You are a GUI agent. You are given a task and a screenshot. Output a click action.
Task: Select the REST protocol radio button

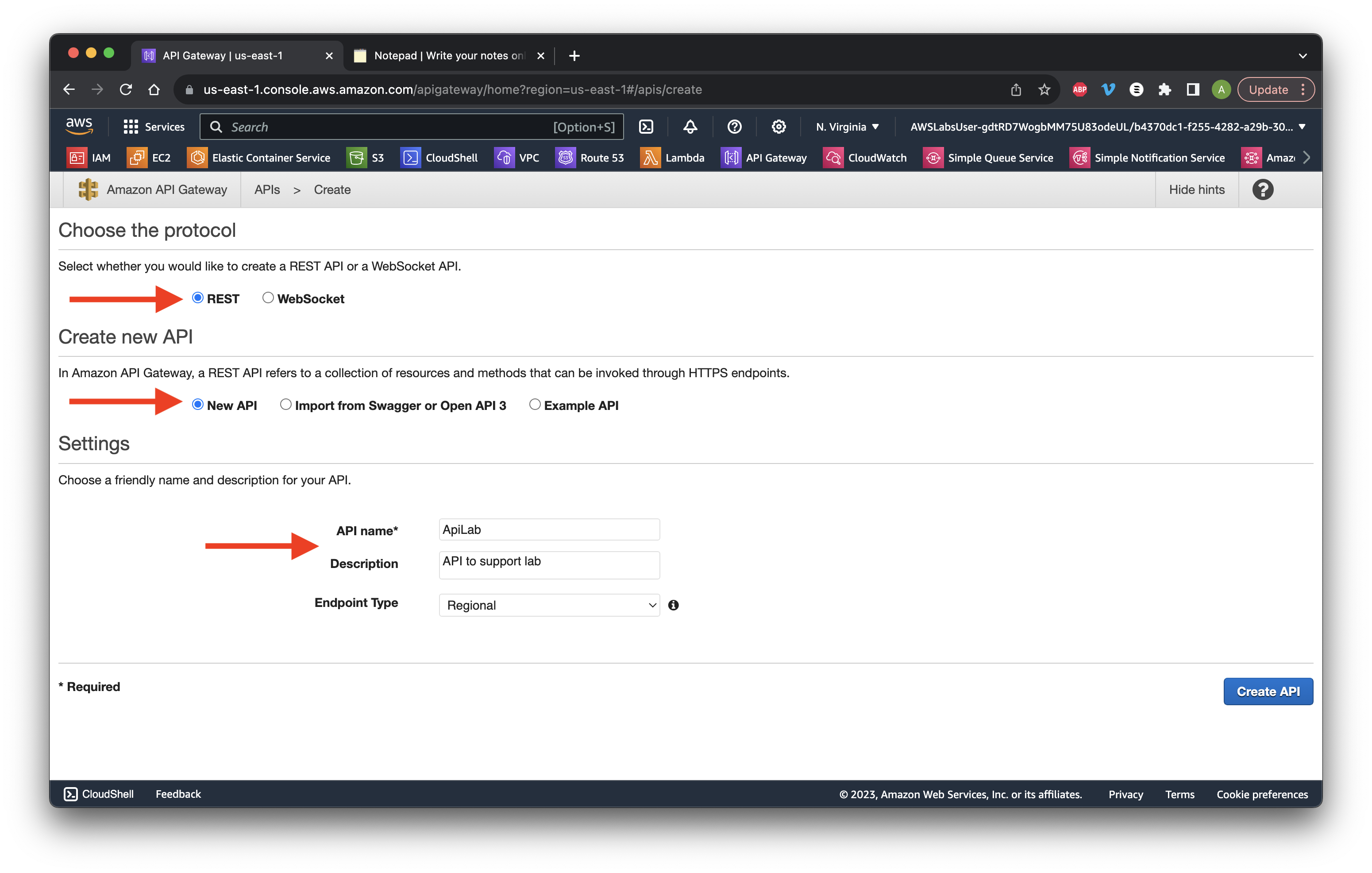198,297
